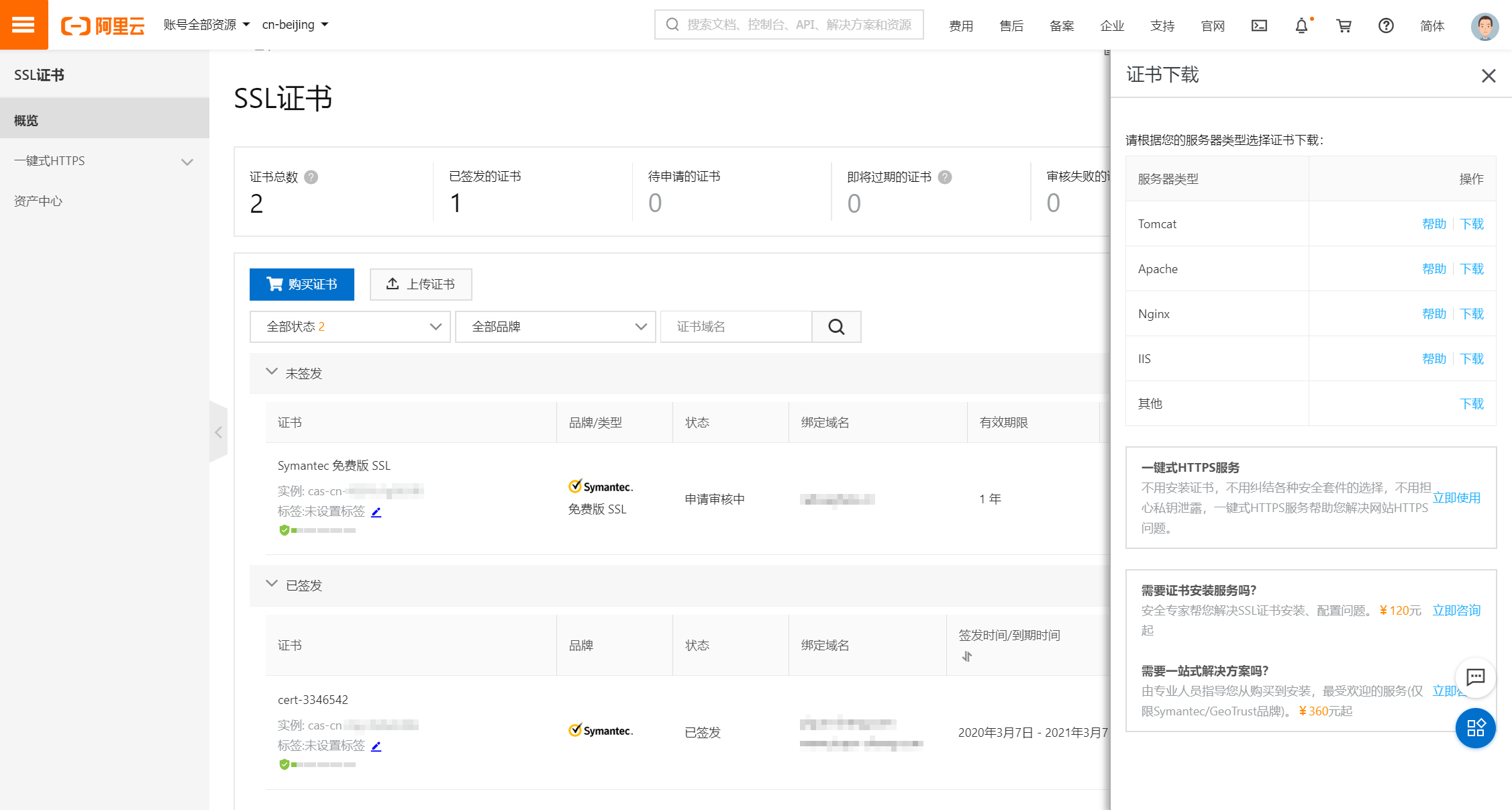Edit tag for the cert-3346542 certificate
1512x810 pixels.
click(376, 746)
